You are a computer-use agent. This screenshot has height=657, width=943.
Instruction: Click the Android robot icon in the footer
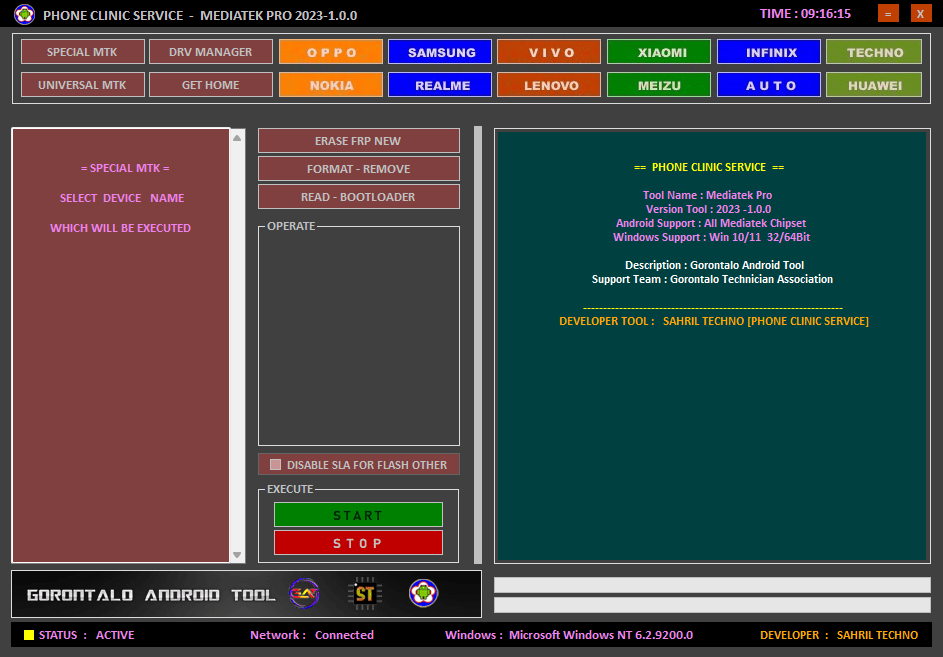pos(424,593)
